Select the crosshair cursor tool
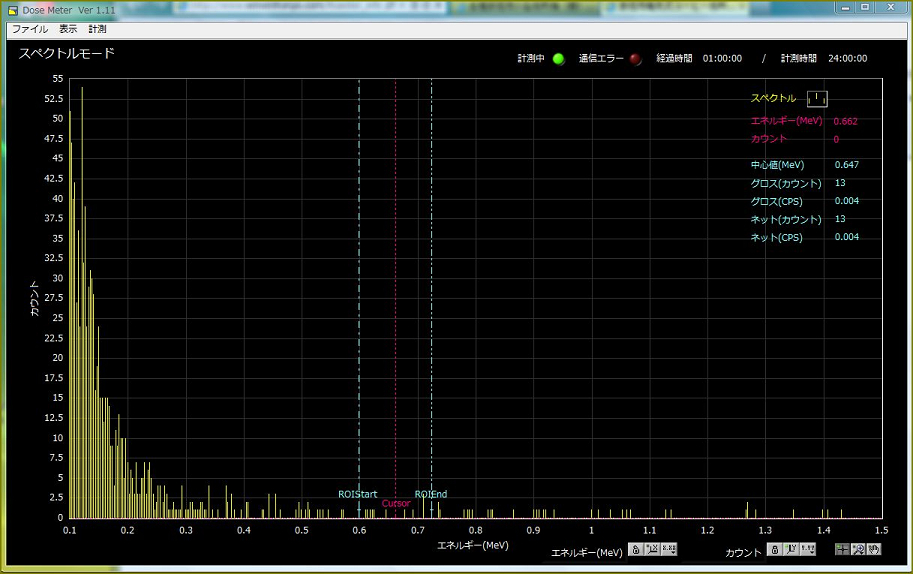Image resolution: width=913 pixels, height=574 pixels. coord(842,549)
